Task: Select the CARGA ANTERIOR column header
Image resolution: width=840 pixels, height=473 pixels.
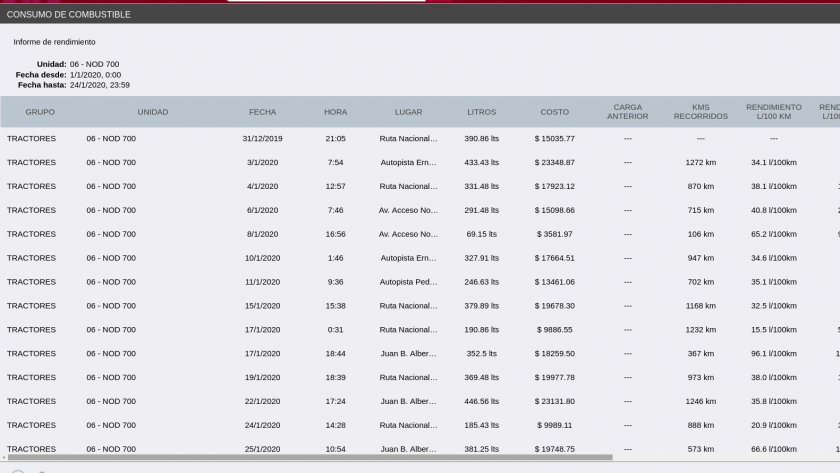Action: [x=627, y=112]
